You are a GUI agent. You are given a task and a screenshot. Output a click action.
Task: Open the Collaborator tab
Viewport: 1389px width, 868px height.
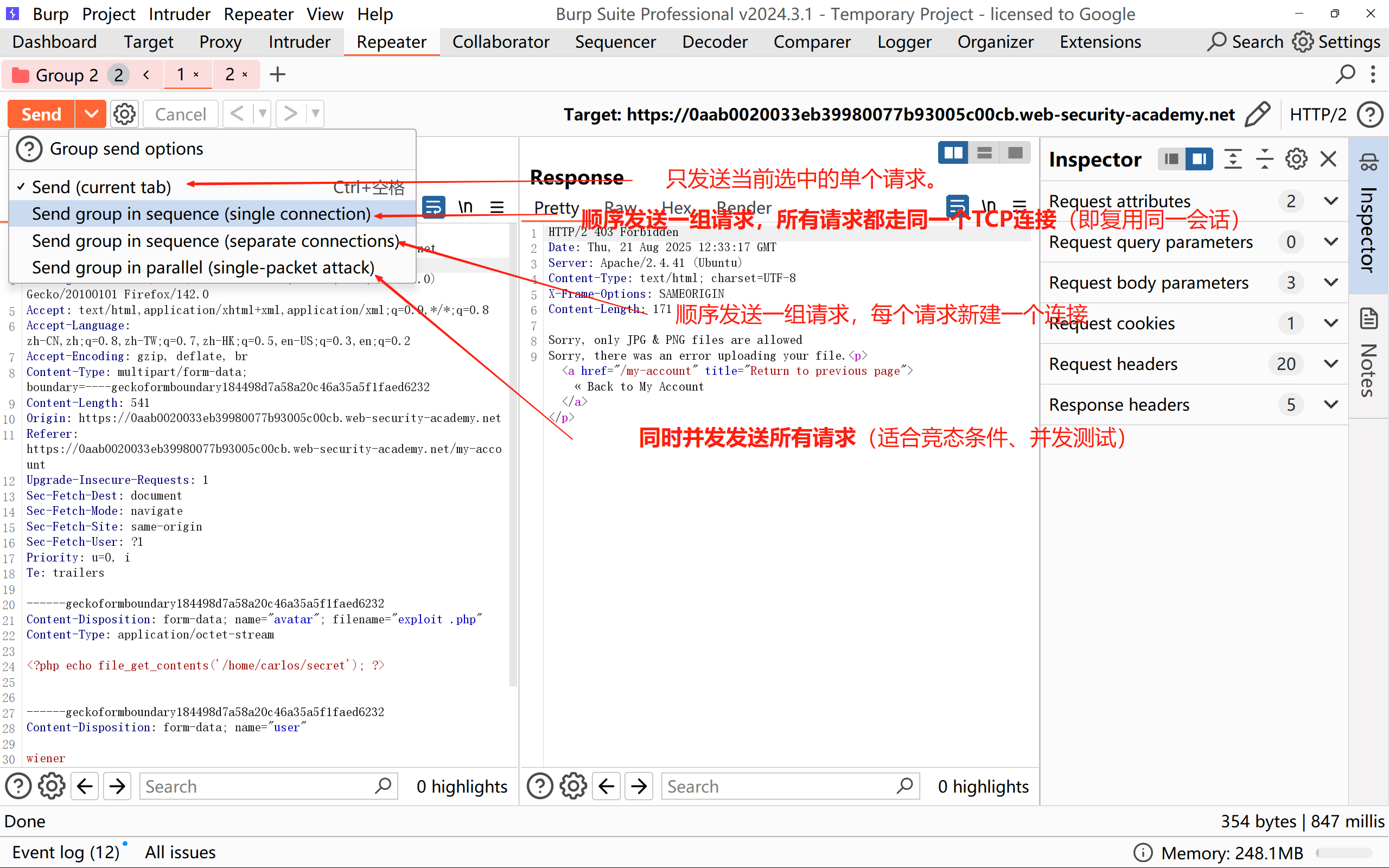pos(500,42)
